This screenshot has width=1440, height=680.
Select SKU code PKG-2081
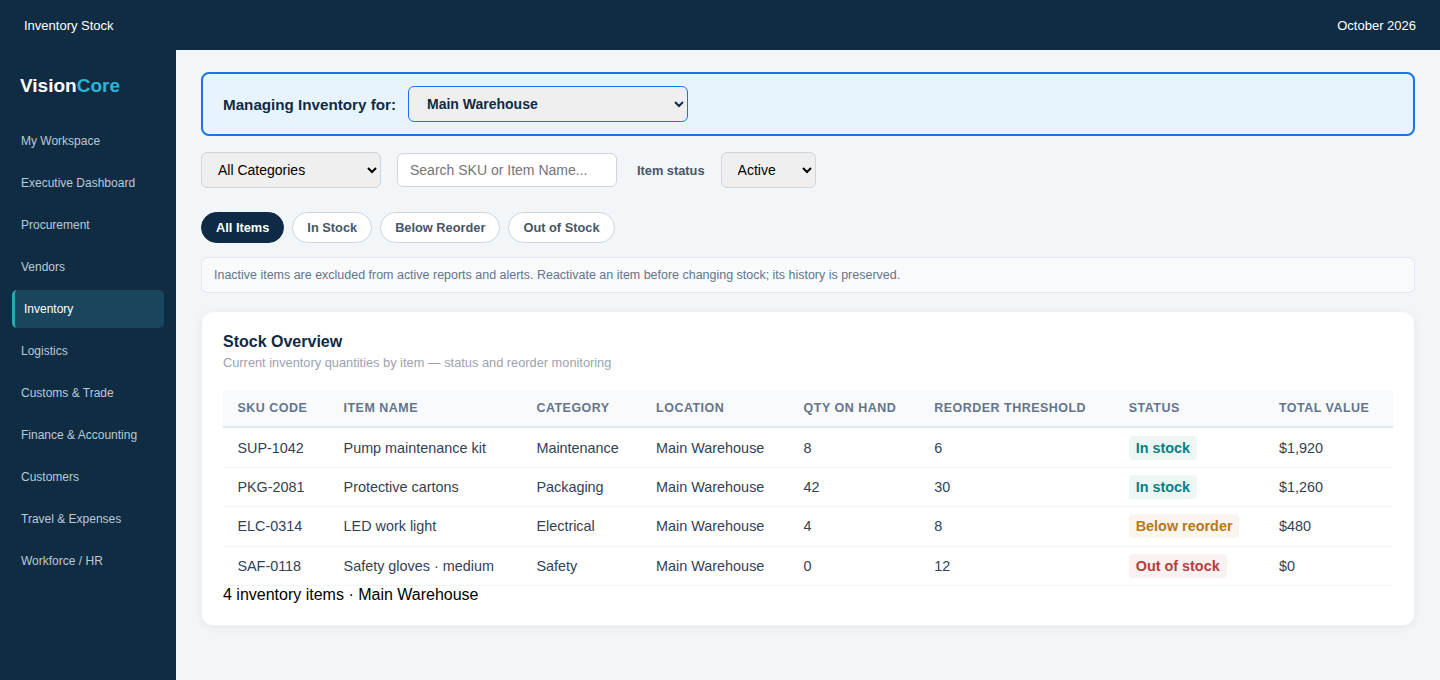[x=271, y=487]
